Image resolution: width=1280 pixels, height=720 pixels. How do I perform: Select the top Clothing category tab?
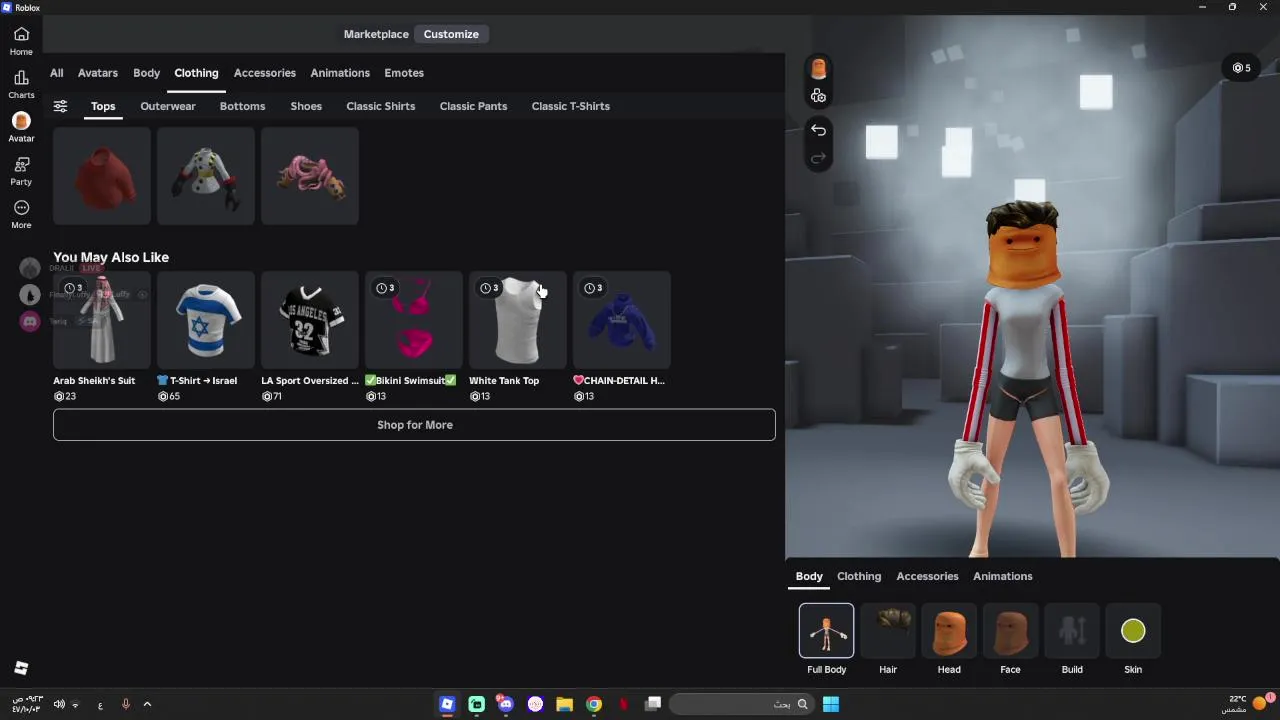point(196,73)
